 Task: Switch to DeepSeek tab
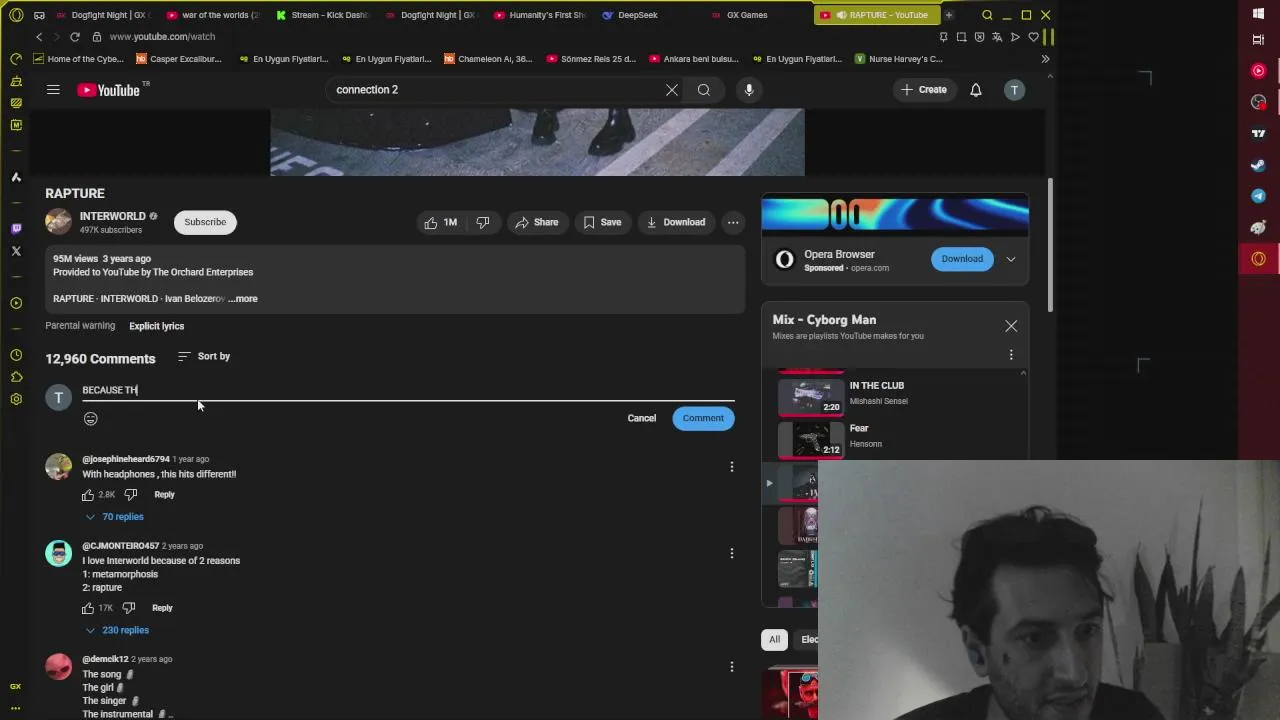point(650,15)
